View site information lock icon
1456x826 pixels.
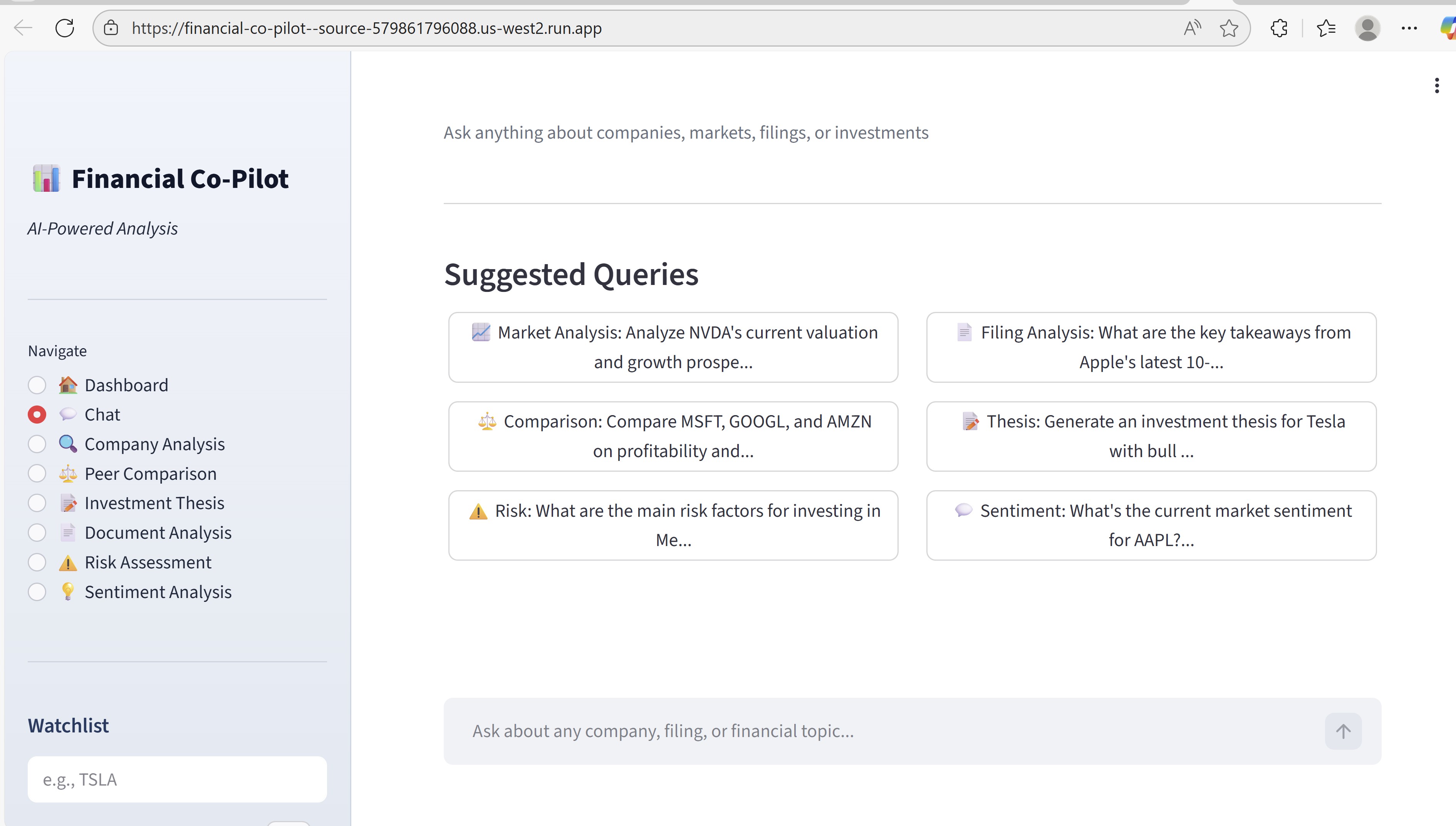pyautogui.click(x=111, y=28)
